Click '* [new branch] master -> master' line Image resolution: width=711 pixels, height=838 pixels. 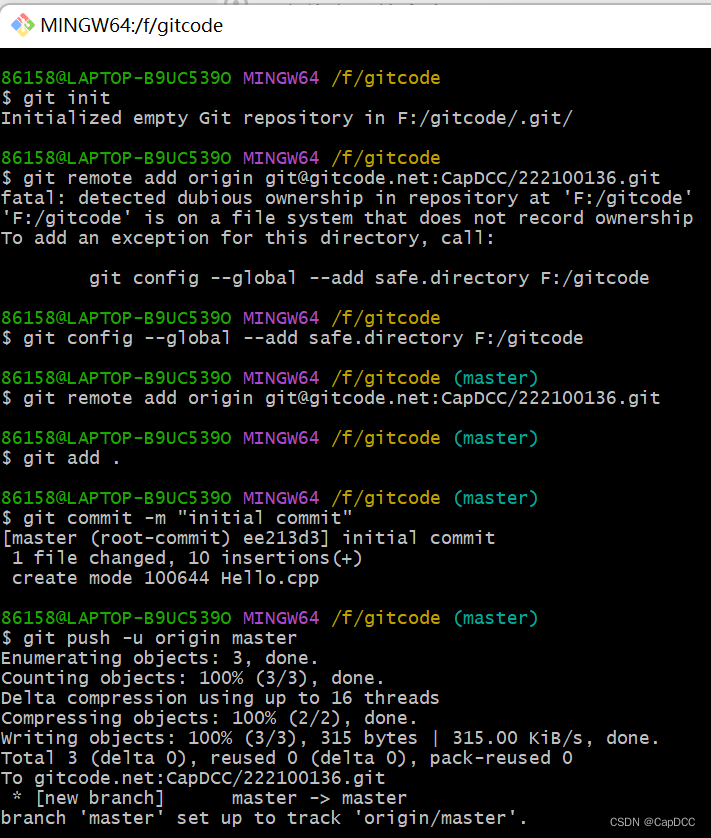click(x=209, y=798)
